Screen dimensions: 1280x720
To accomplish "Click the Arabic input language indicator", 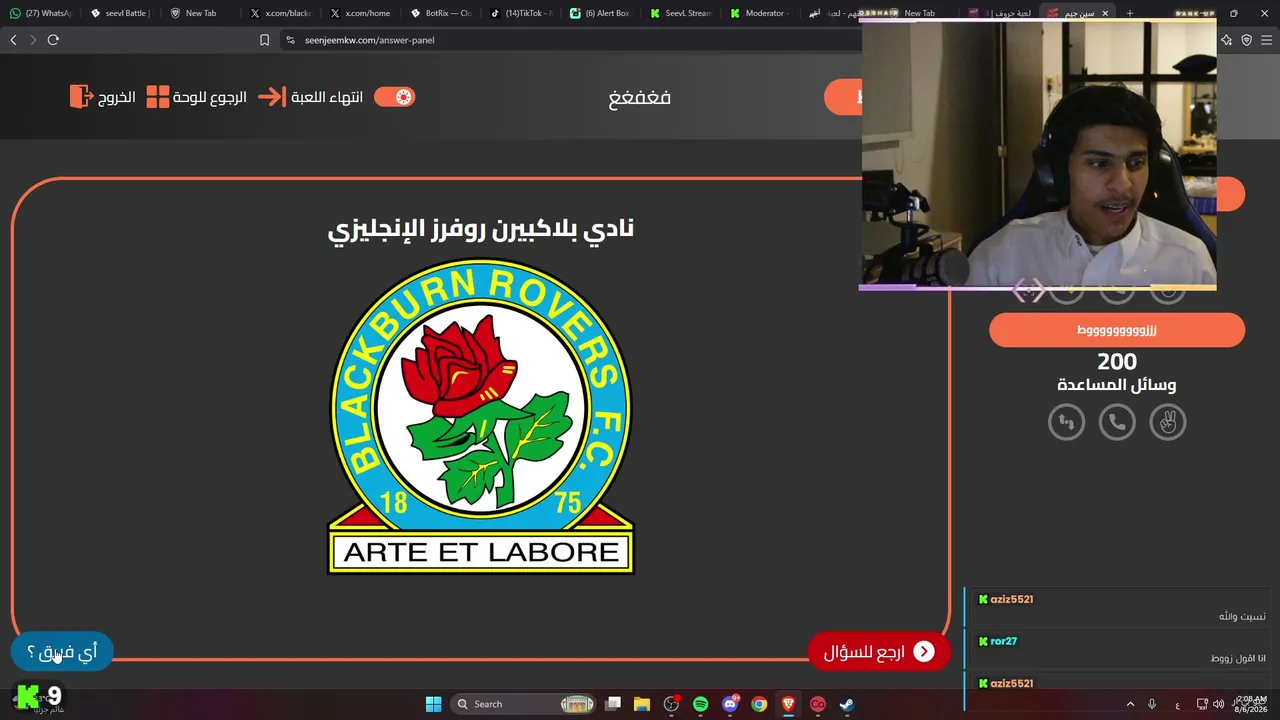I will pyautogui.click(x=1177, y=704).
